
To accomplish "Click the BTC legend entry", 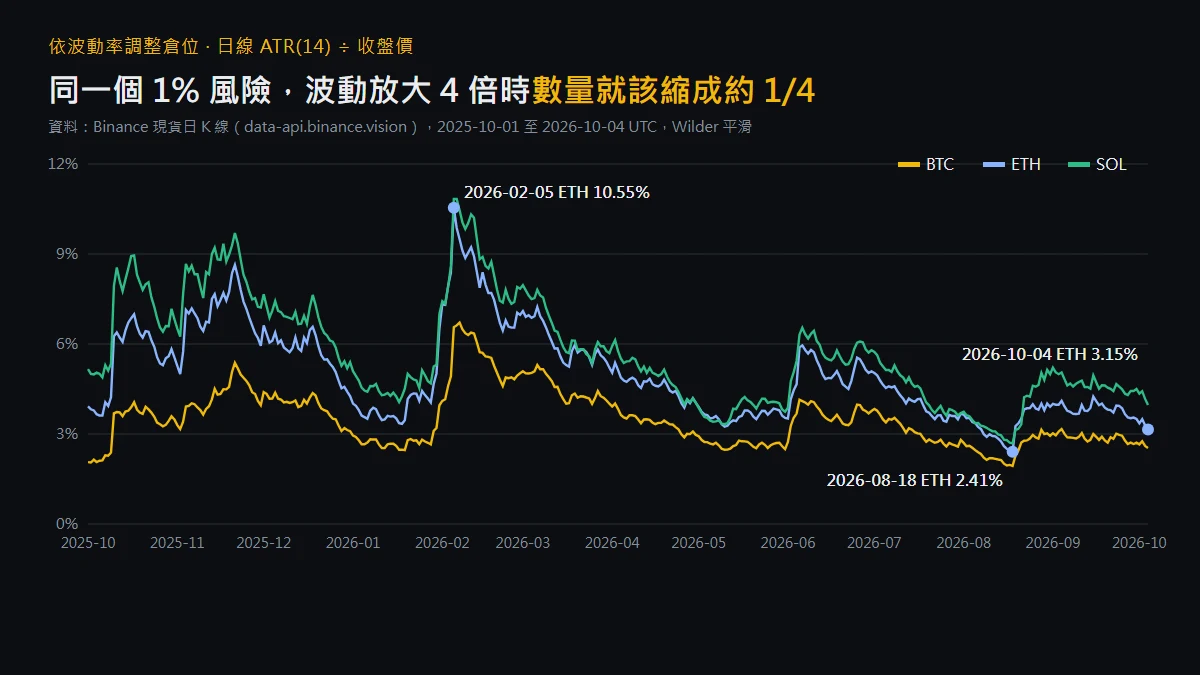I will click(x=926, y=164).
